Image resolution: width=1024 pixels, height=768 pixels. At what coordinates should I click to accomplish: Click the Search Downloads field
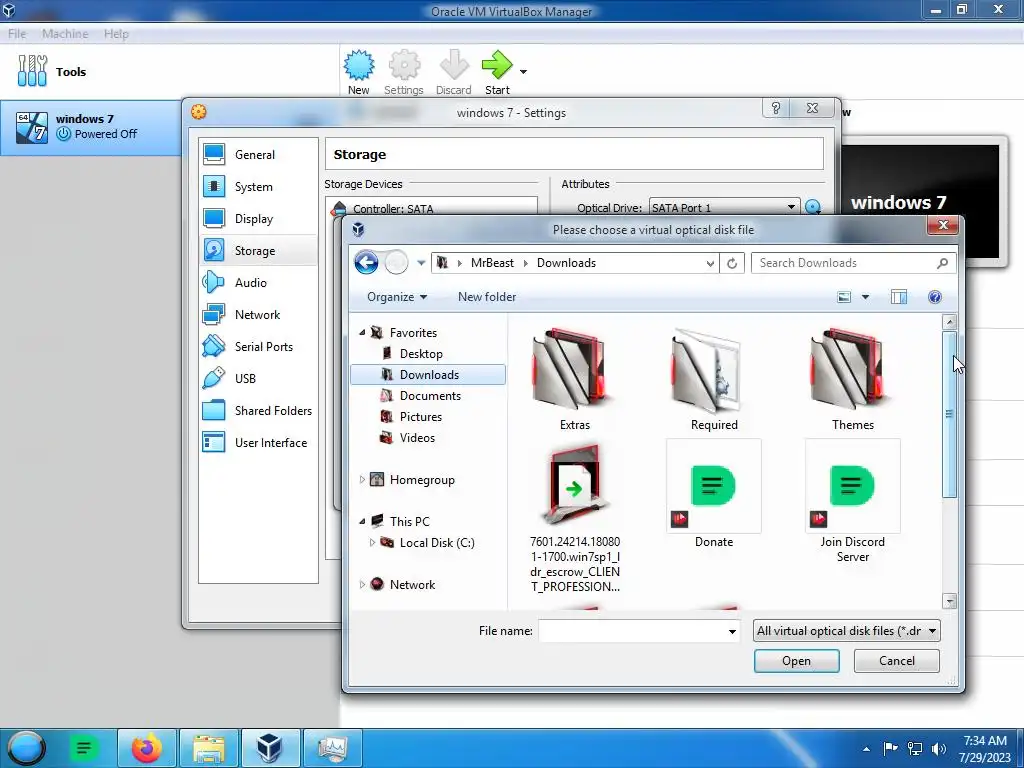854,263
